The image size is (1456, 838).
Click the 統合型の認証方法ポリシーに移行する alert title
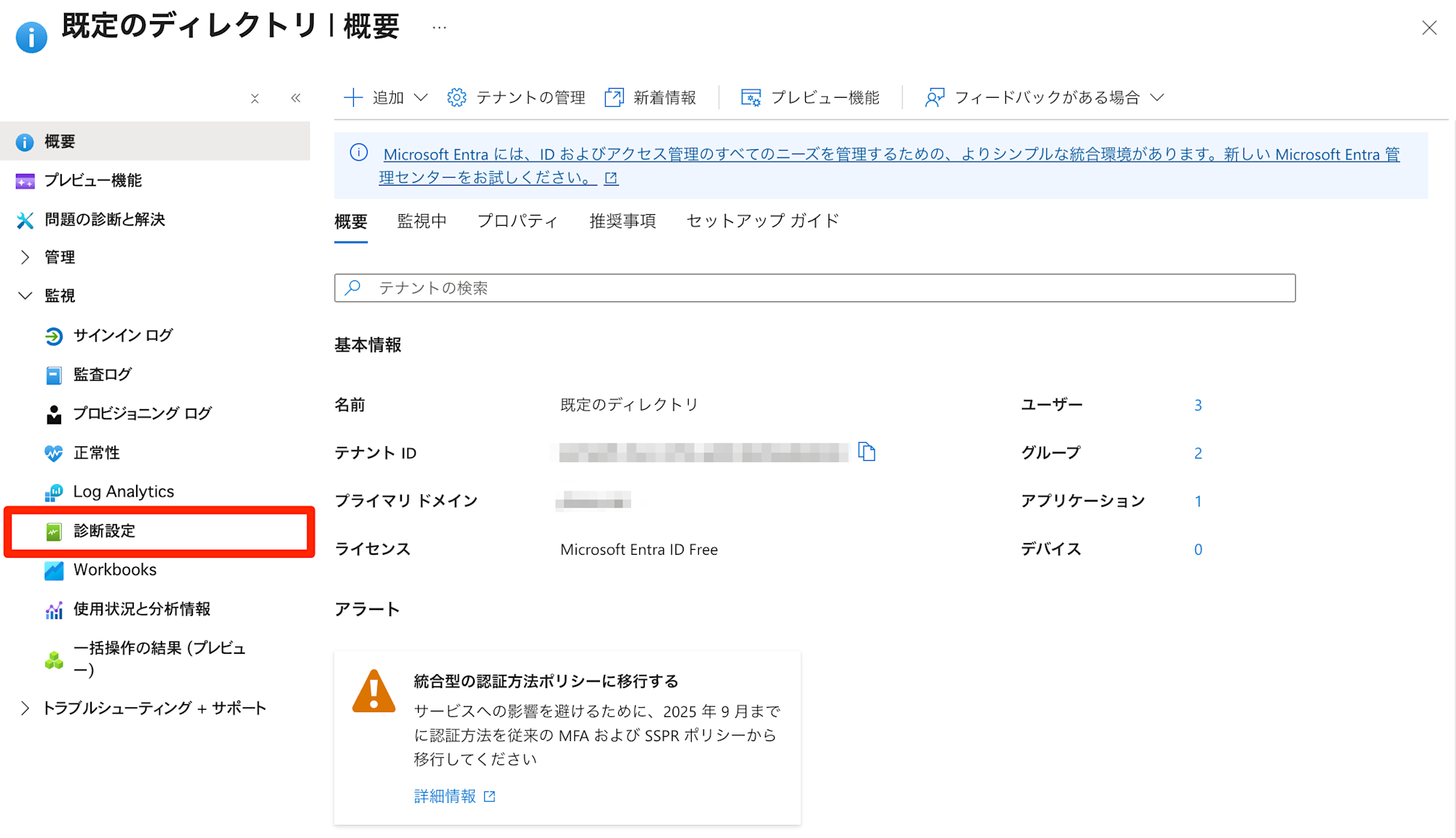coord(546,681)
